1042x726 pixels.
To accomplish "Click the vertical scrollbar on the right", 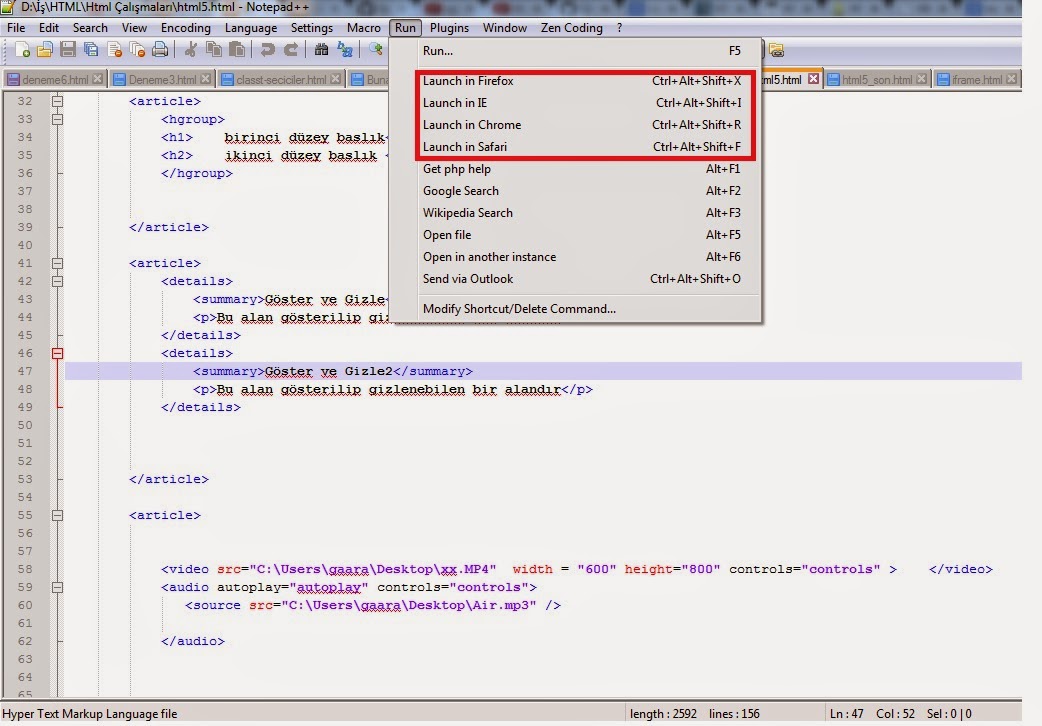I will pos(1034,350).
